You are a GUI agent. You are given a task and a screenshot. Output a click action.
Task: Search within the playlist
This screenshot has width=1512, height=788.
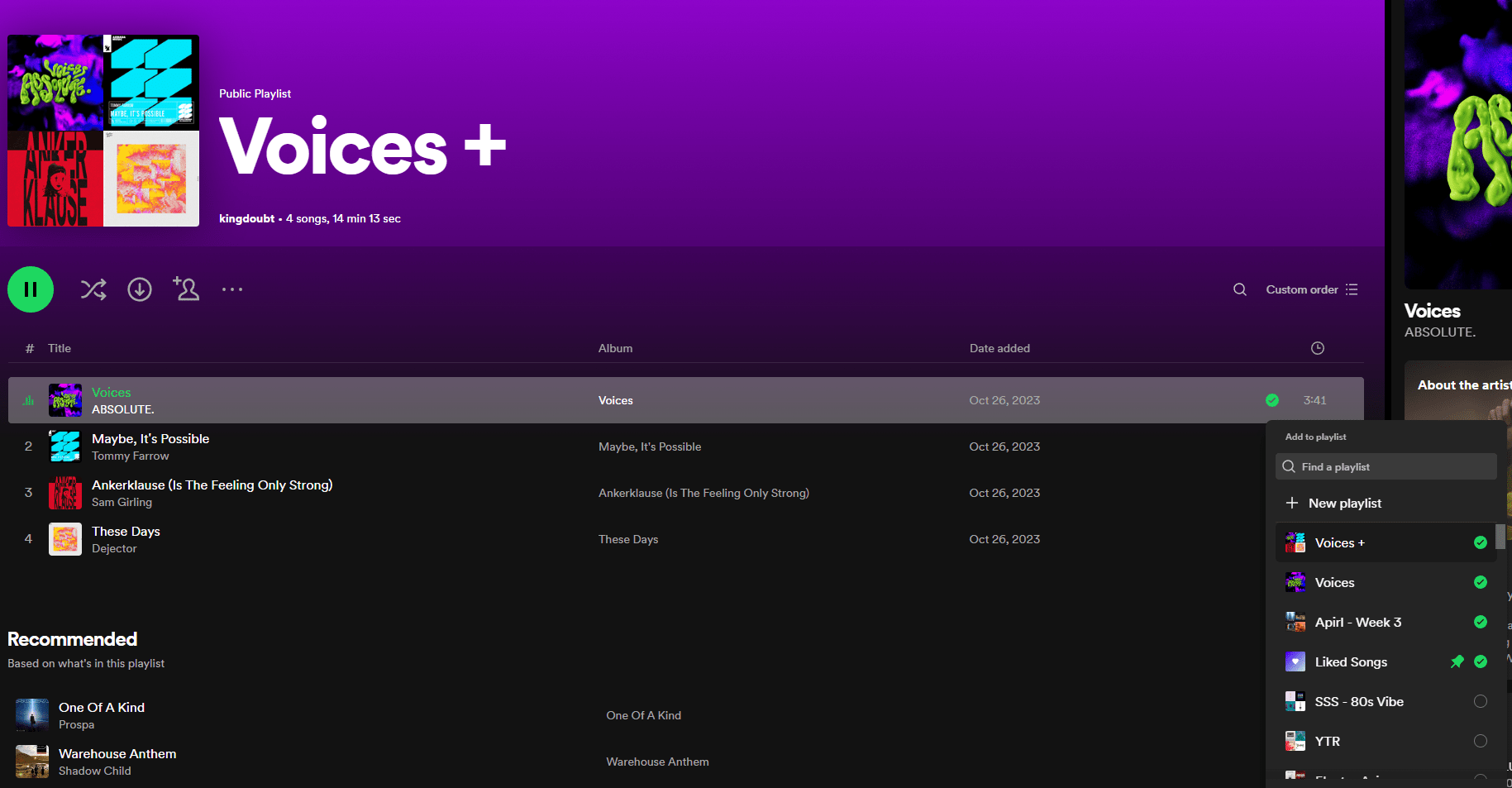(1240, 289)
